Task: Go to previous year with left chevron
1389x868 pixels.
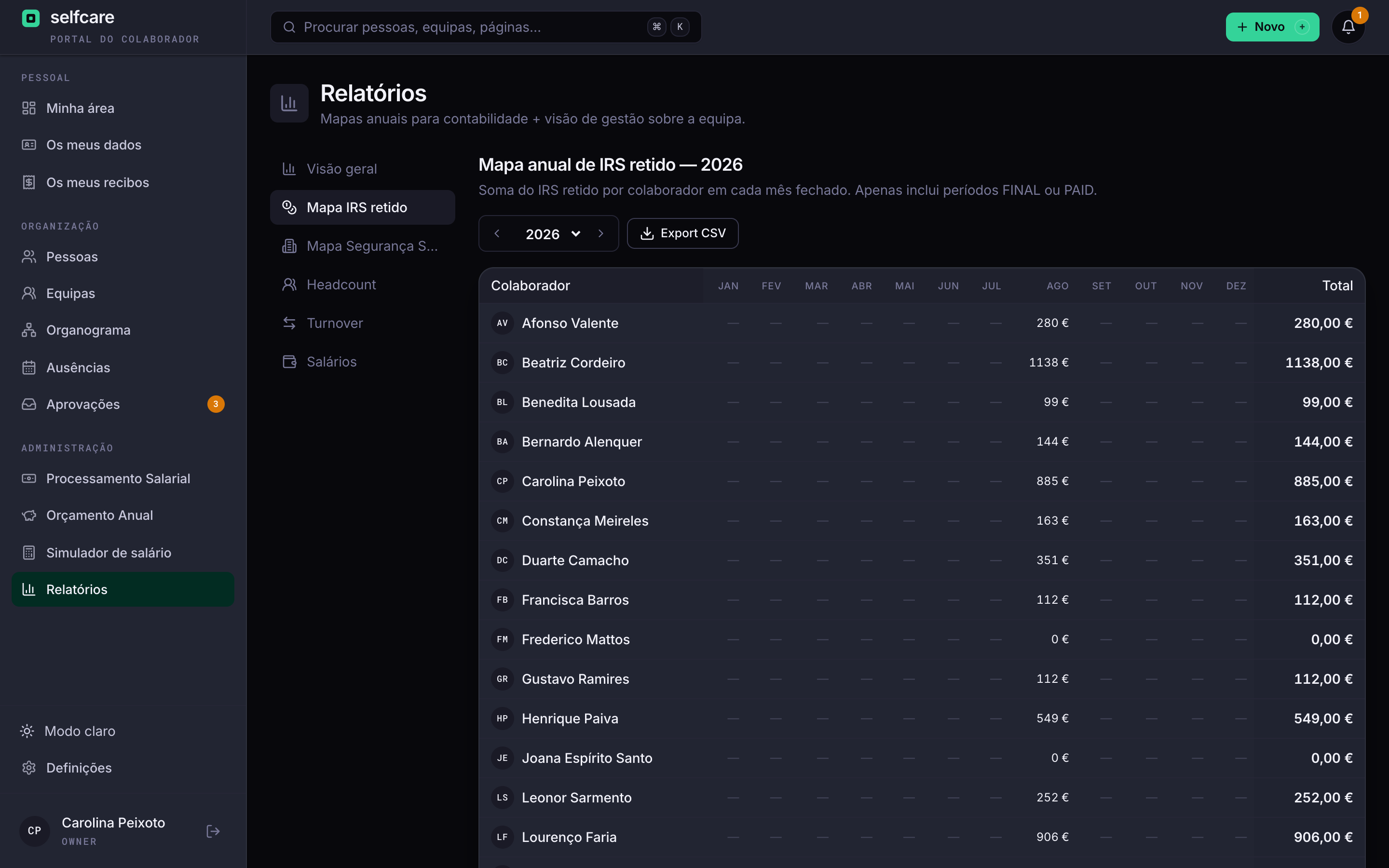Action: point(497,234)
